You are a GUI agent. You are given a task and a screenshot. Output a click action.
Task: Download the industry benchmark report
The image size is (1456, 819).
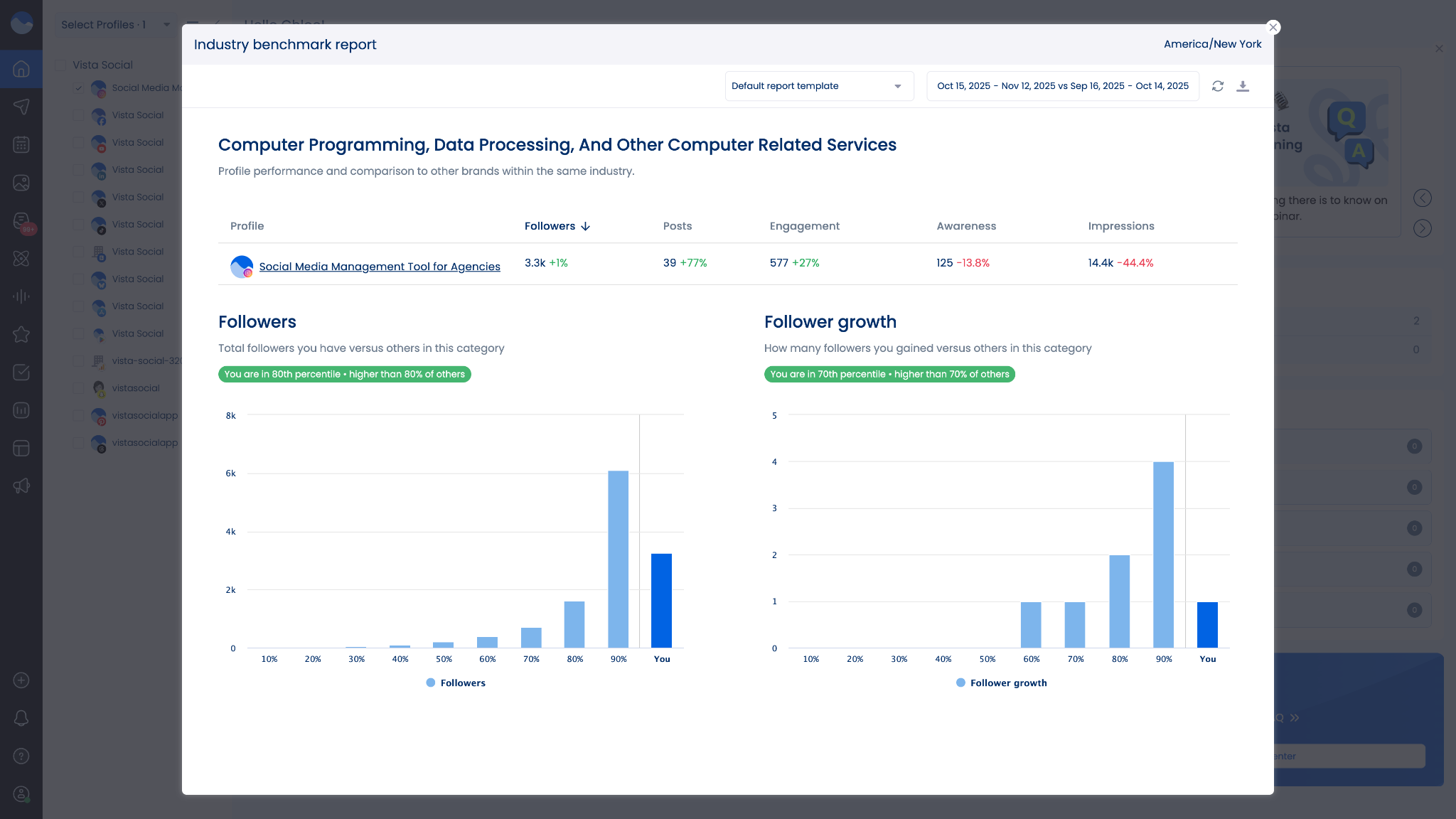(x=1243, y=86)
